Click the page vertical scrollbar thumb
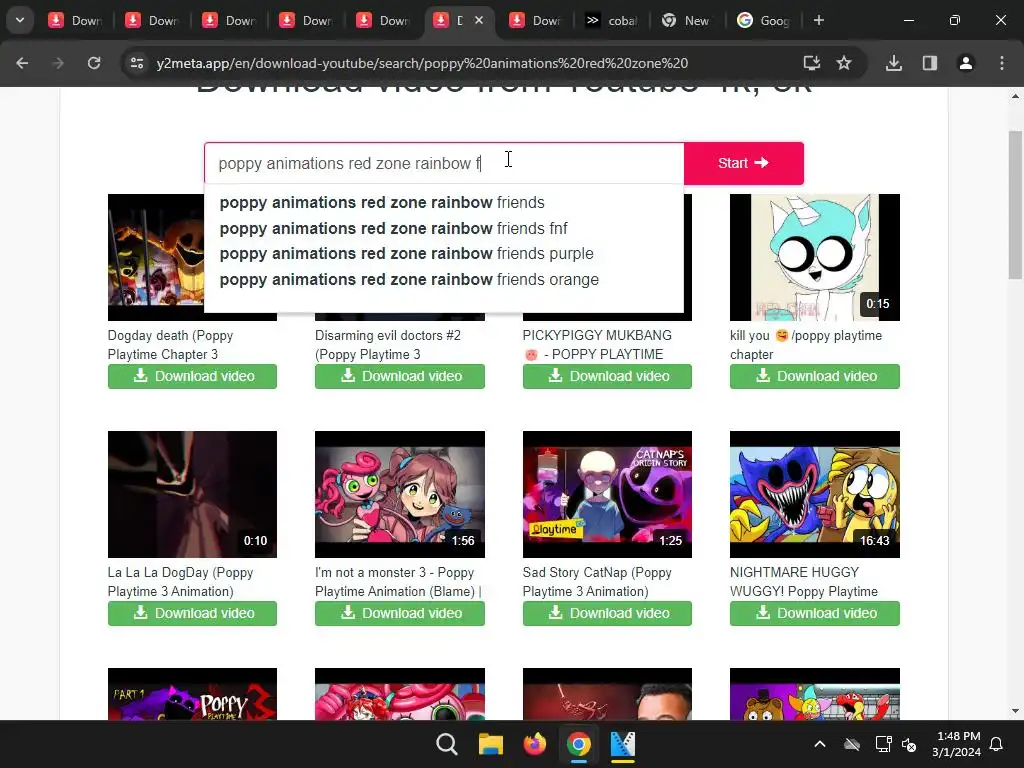Screen dimensions: 1024x768 point(1015,205)
